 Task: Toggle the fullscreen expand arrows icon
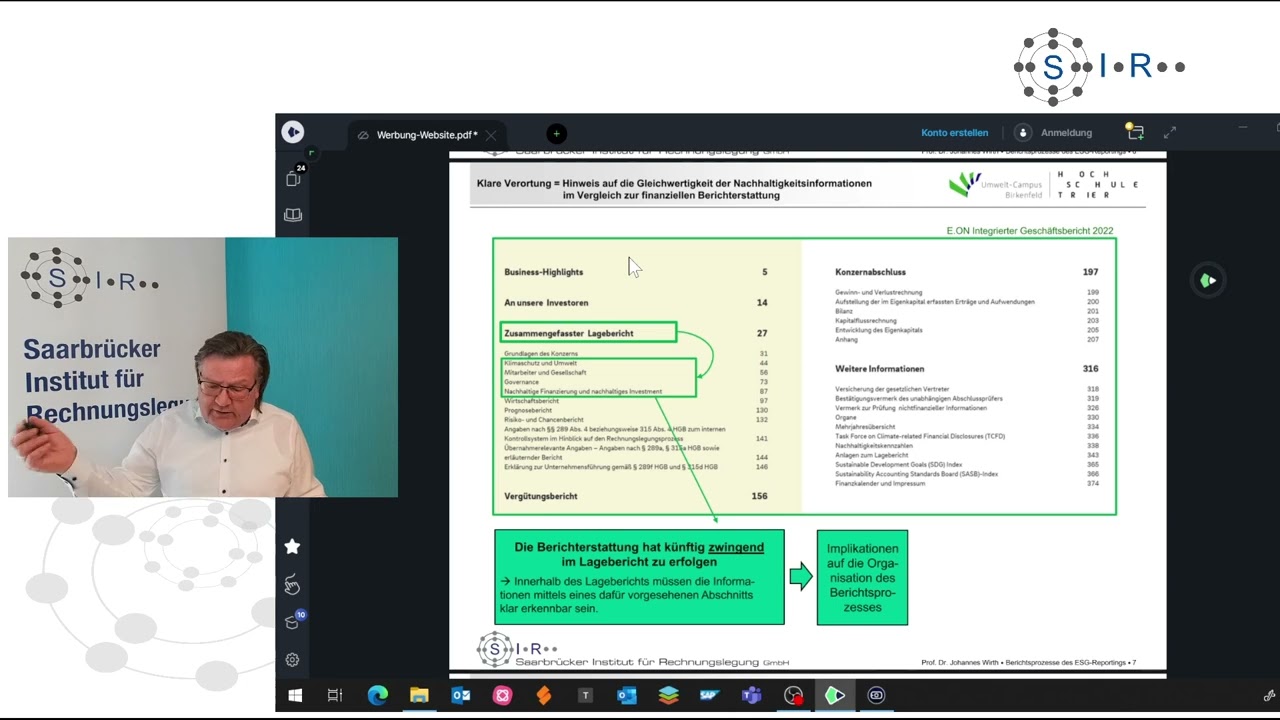[x=1170, y=132]
